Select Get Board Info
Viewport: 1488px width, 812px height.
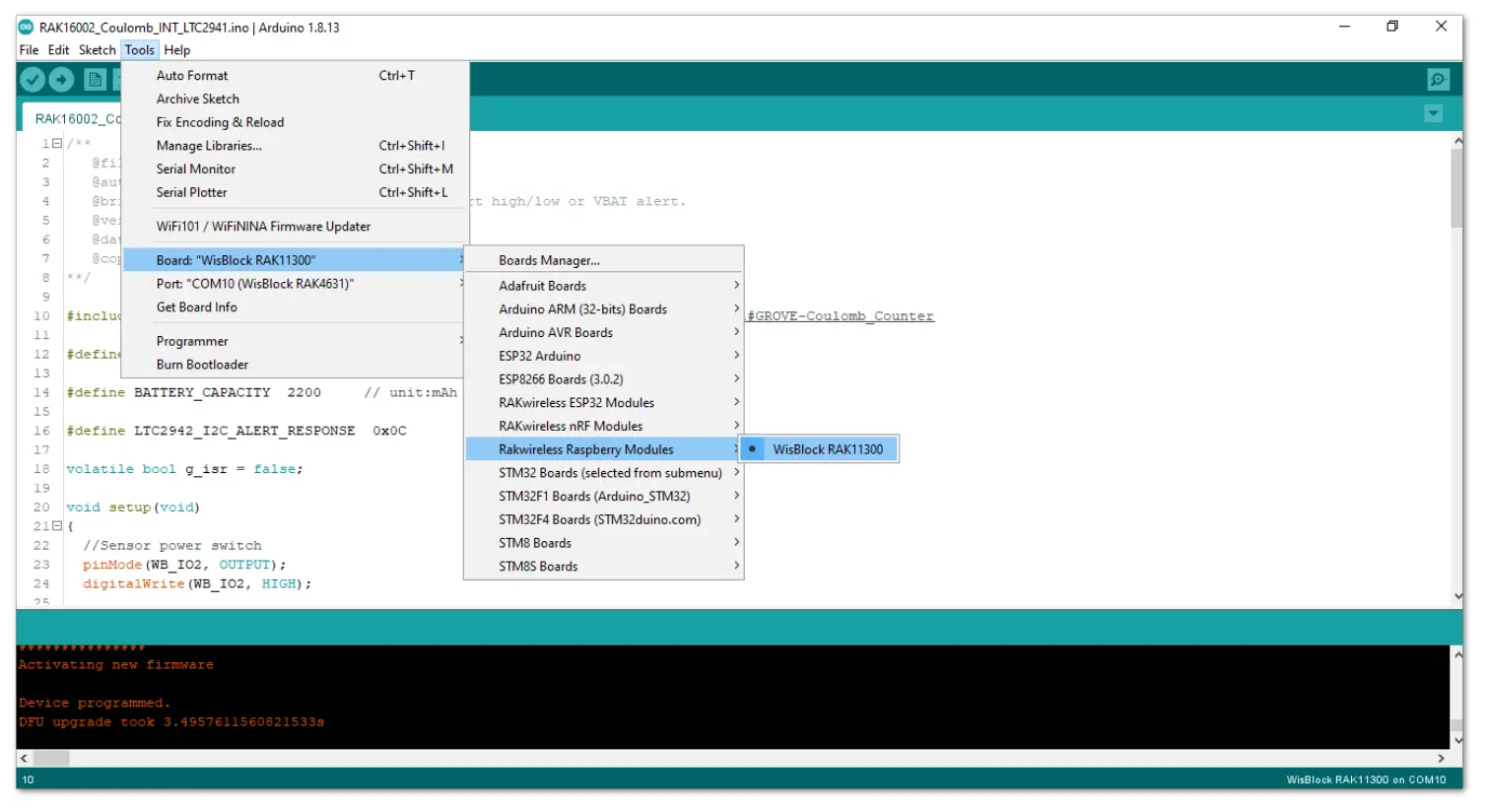click(295, 307)
